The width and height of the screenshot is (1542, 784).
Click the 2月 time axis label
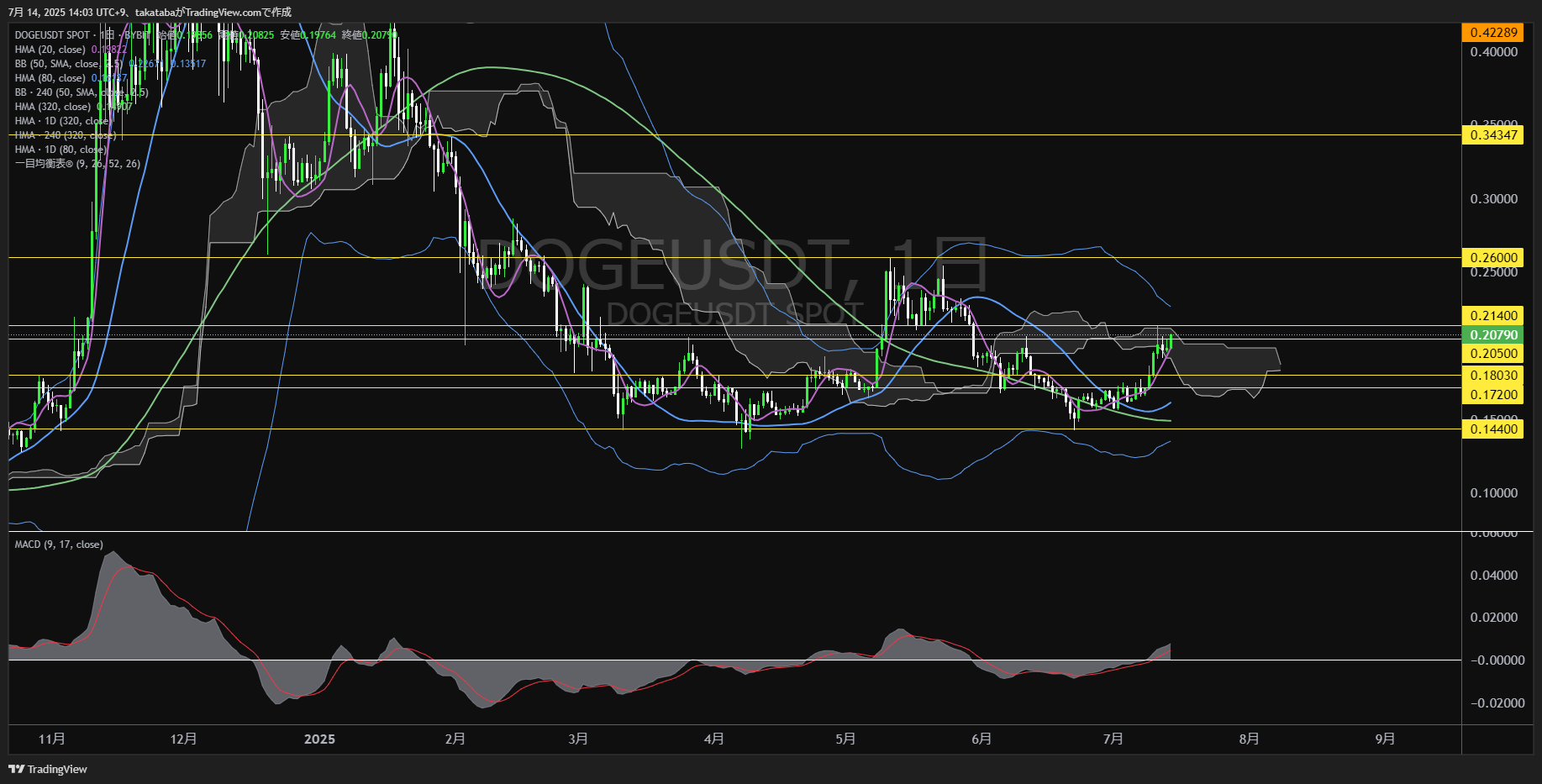coord(455,739)
